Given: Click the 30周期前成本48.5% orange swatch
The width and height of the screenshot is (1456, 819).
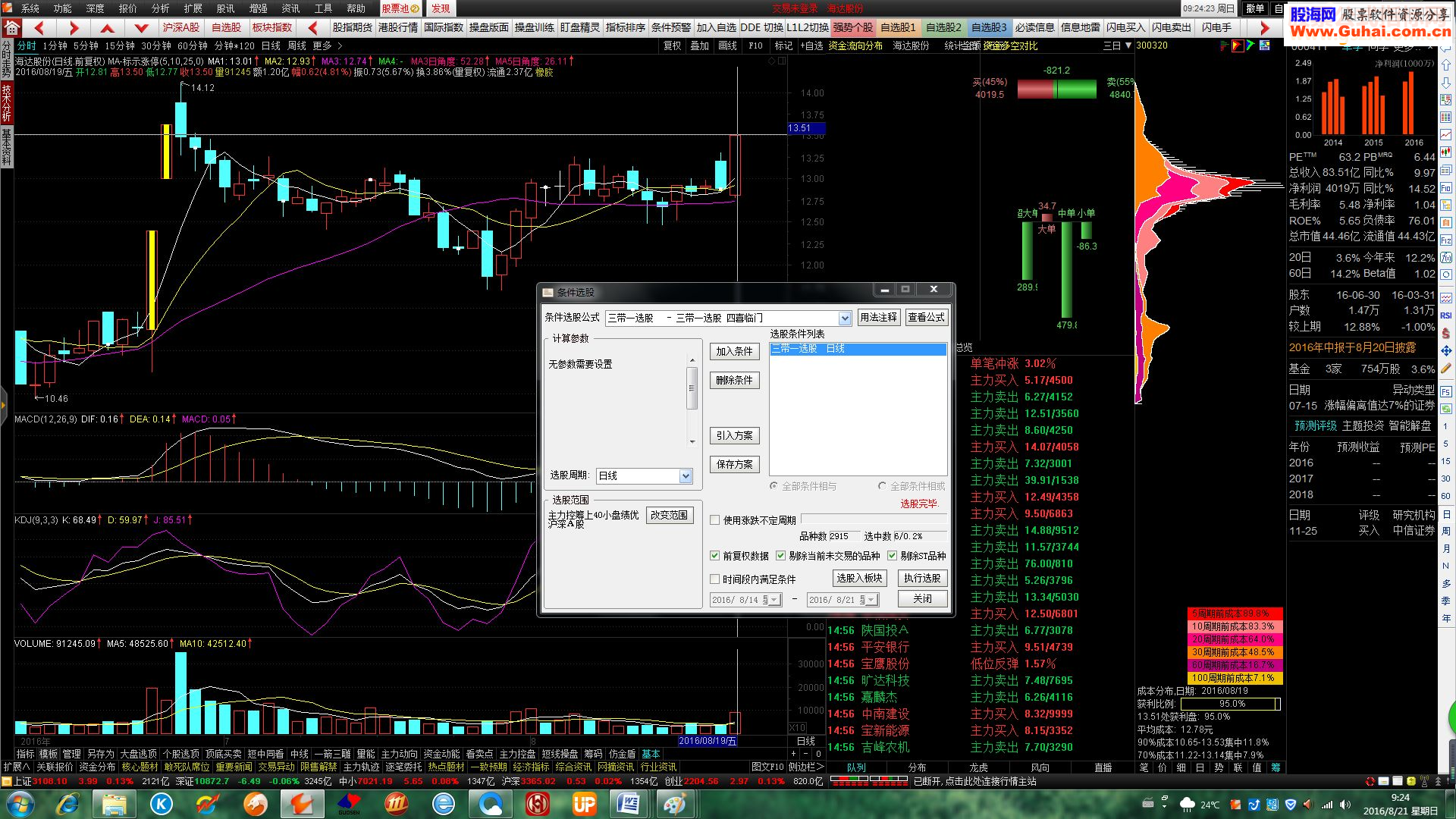Looking at the screenshot, I should click(1235, 652).
